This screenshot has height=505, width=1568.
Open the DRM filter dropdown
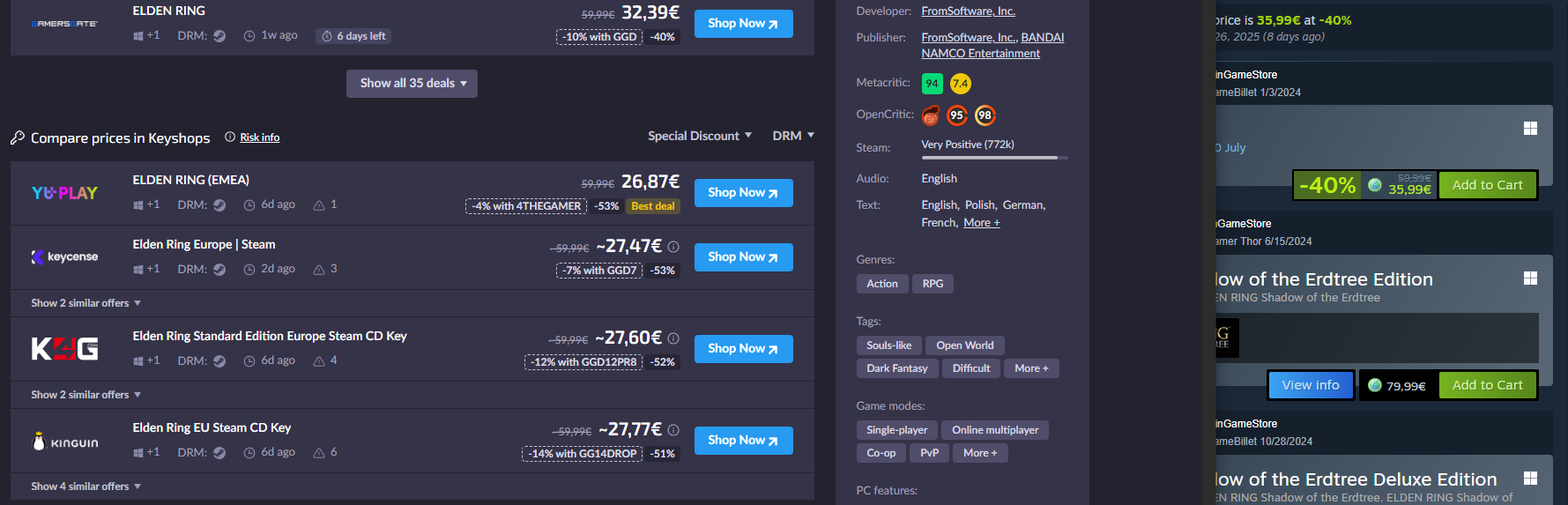click(793, 136)
